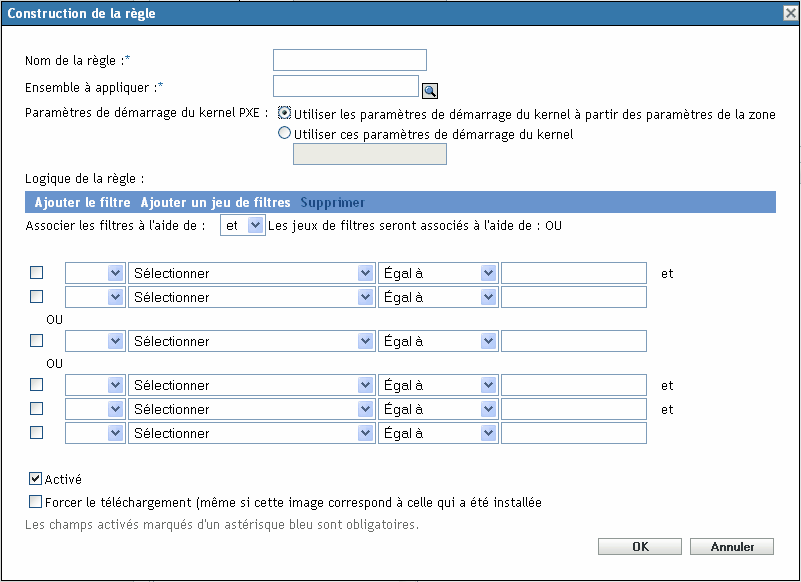Close the Construction de la règle dialog
The image size is (801, 582).
[790, 13]
